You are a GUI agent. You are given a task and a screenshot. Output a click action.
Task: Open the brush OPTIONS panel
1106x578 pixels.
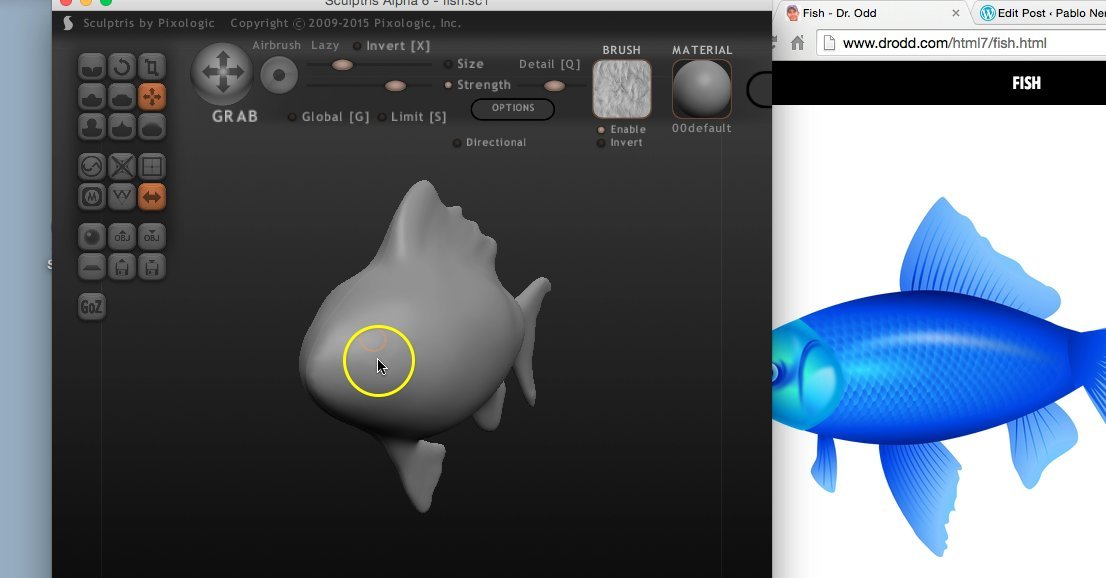512,109
